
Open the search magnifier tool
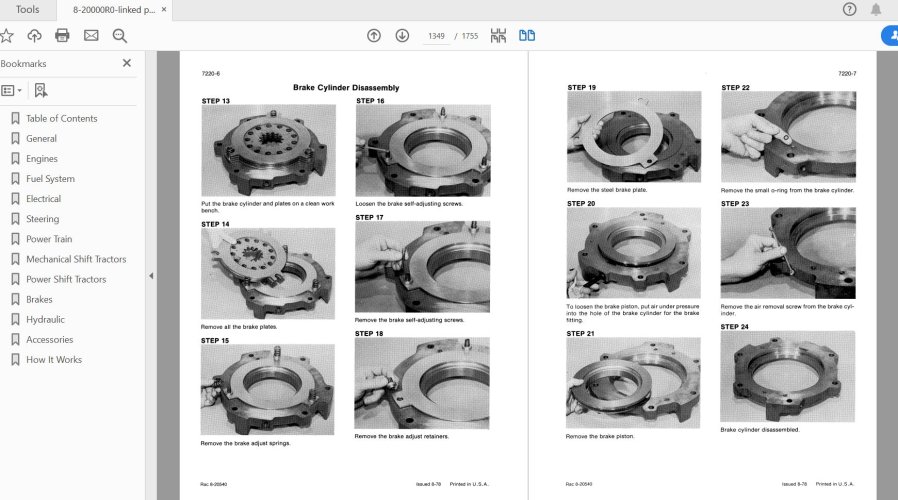(x=120, y=36)
